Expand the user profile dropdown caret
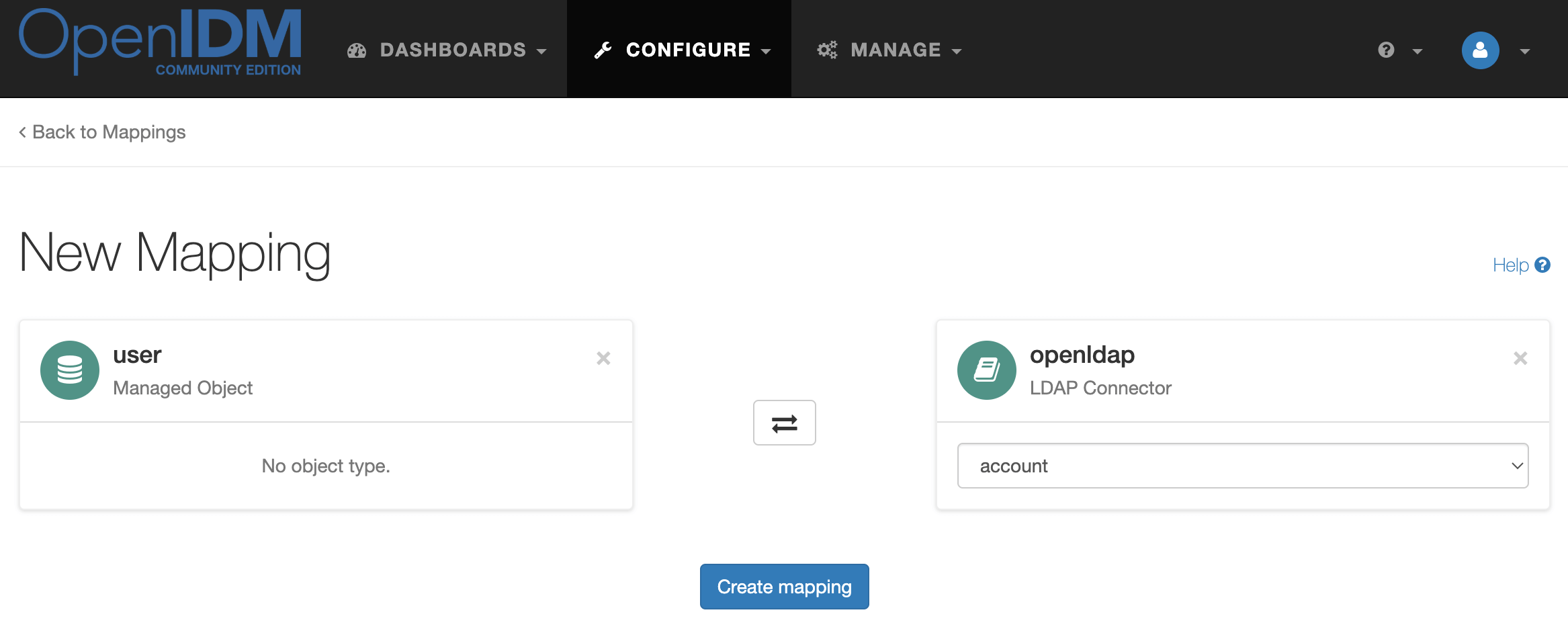The height and width of the screenshot is (637, 1568). click(x=1525, y=51)
